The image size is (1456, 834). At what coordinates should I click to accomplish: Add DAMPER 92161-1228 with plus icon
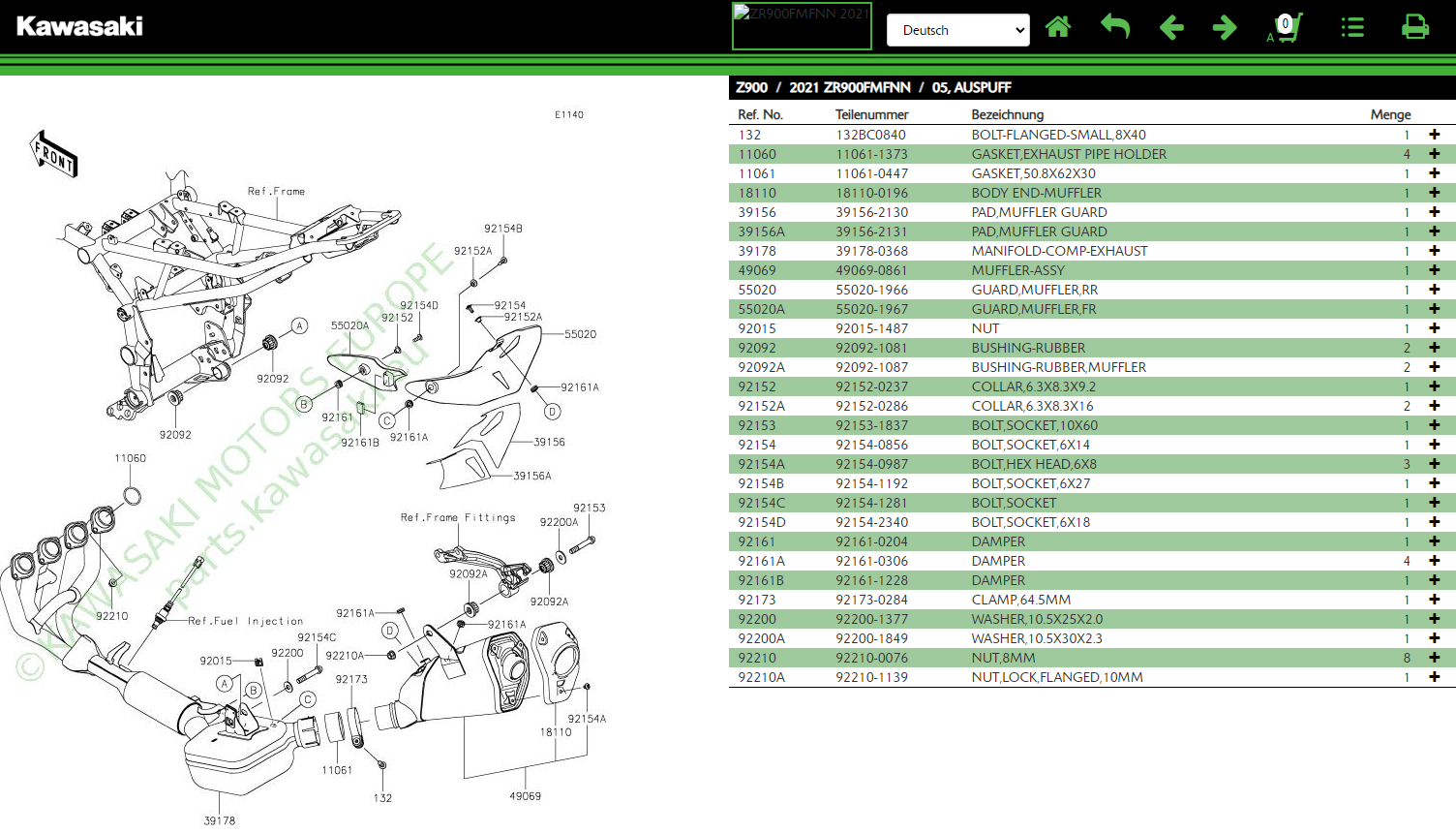(1434, 580)
